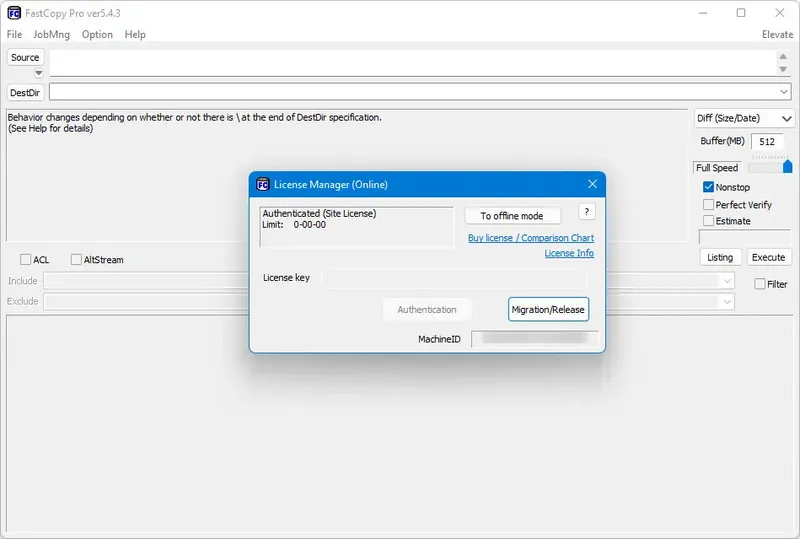Click the To offline mode button
The width and height of the screenshot is (800, 539).
tap(512, 215)
